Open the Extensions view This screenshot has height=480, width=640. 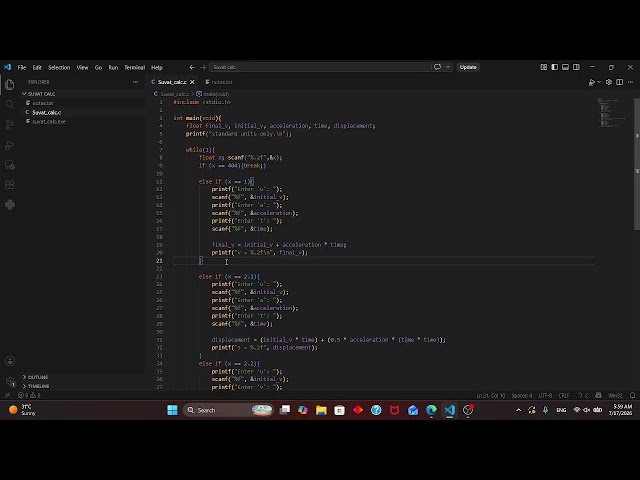click(10, 185)
